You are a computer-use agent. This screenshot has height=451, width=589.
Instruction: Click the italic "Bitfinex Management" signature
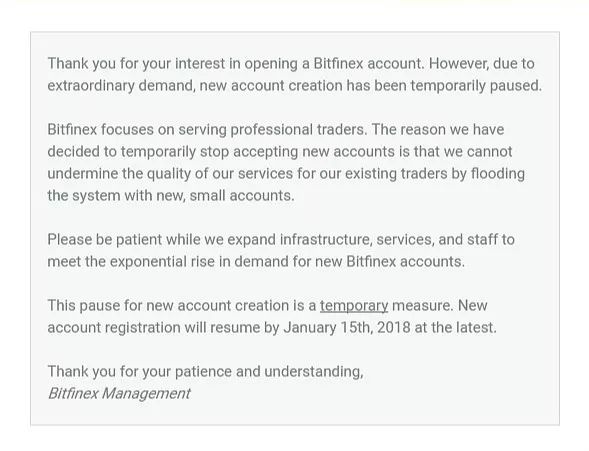tap(119, 394)
